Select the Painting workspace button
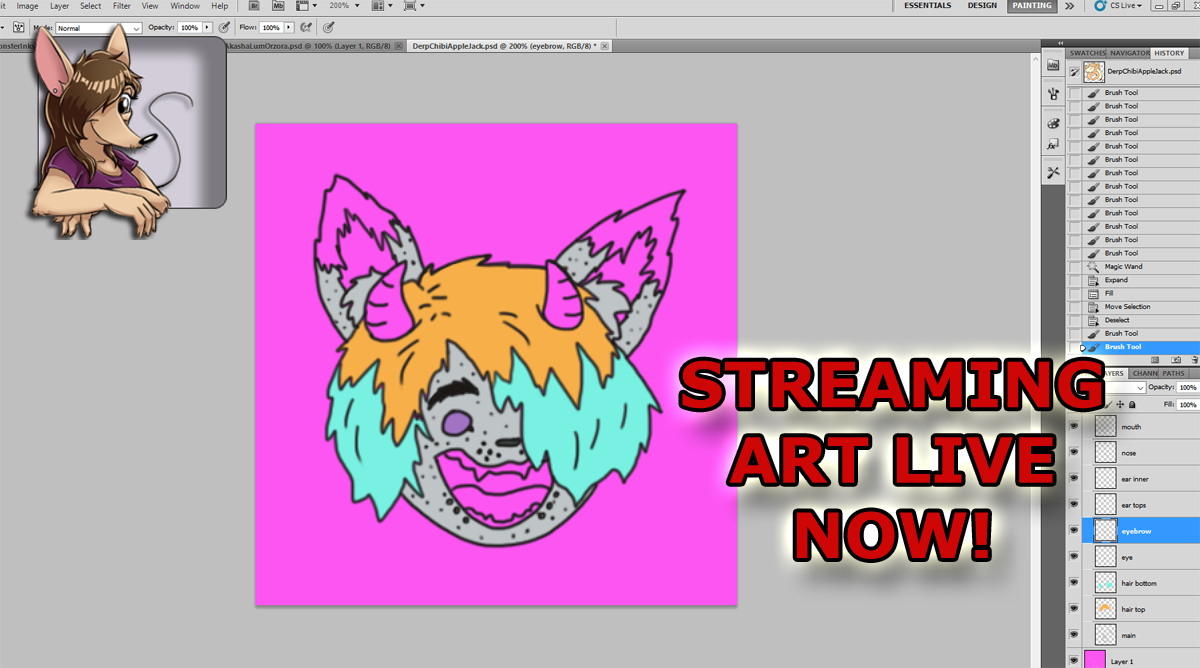Viewport: 1200px width, 668px height. [x=1031, y=6]
